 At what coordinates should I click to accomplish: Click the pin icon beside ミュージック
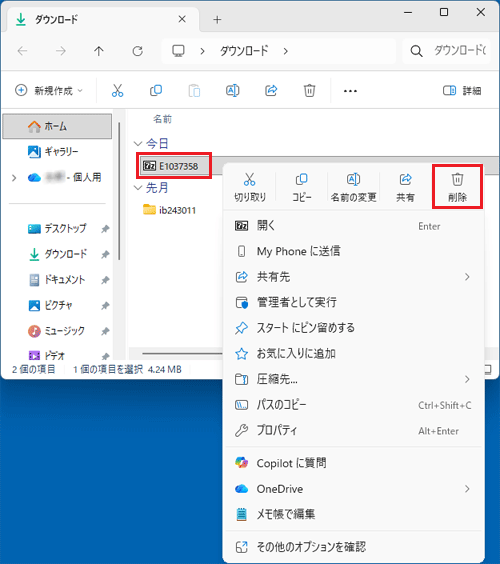pos(105,331)
